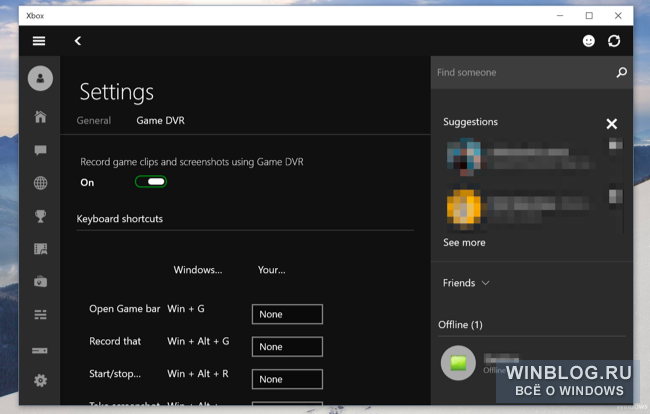The image size is (650, 414).
Task: Open the profile avatar in sidebar
Action: pos(40,78)
